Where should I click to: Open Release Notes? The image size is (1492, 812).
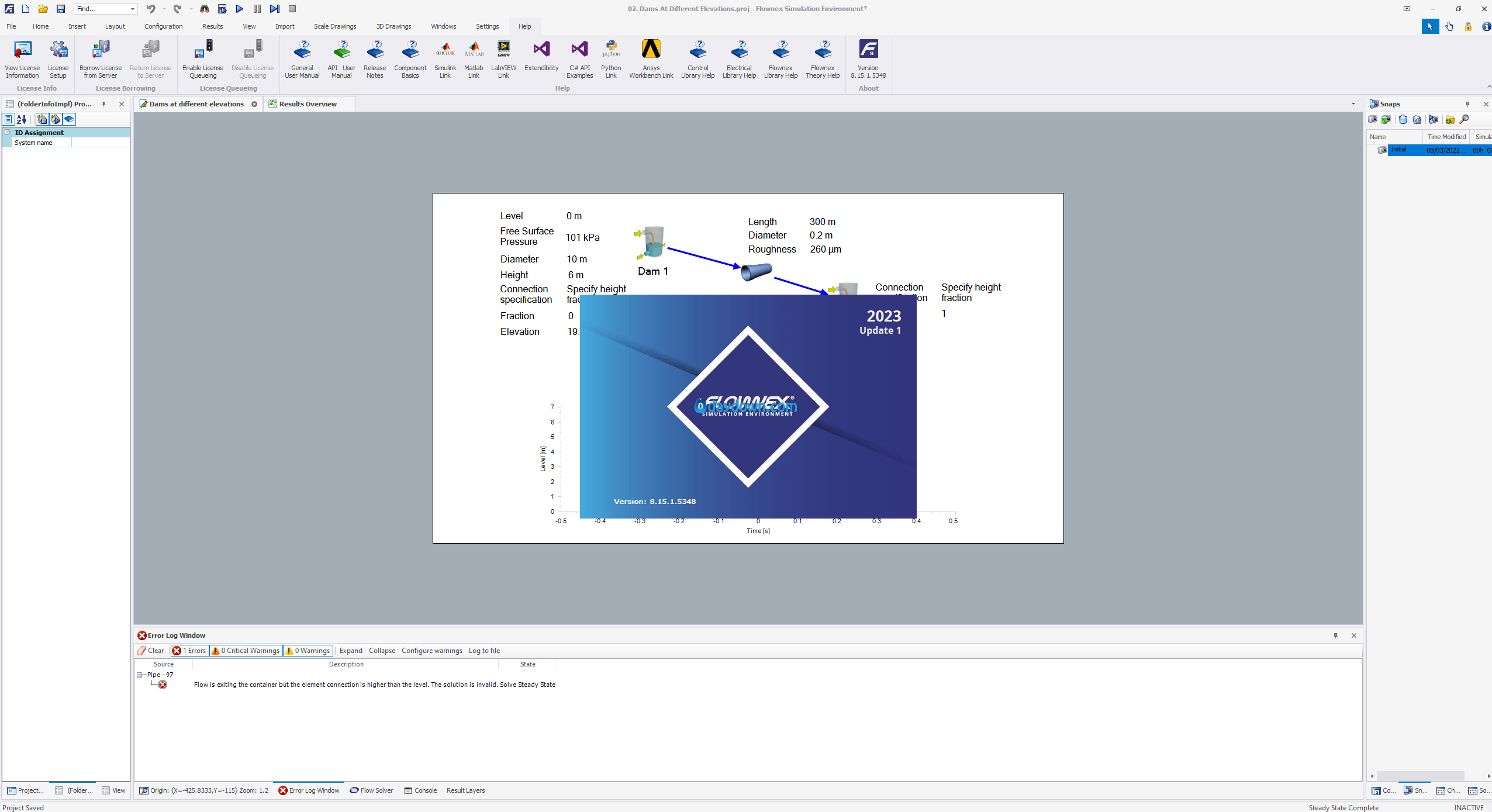(x=375, y=59)
